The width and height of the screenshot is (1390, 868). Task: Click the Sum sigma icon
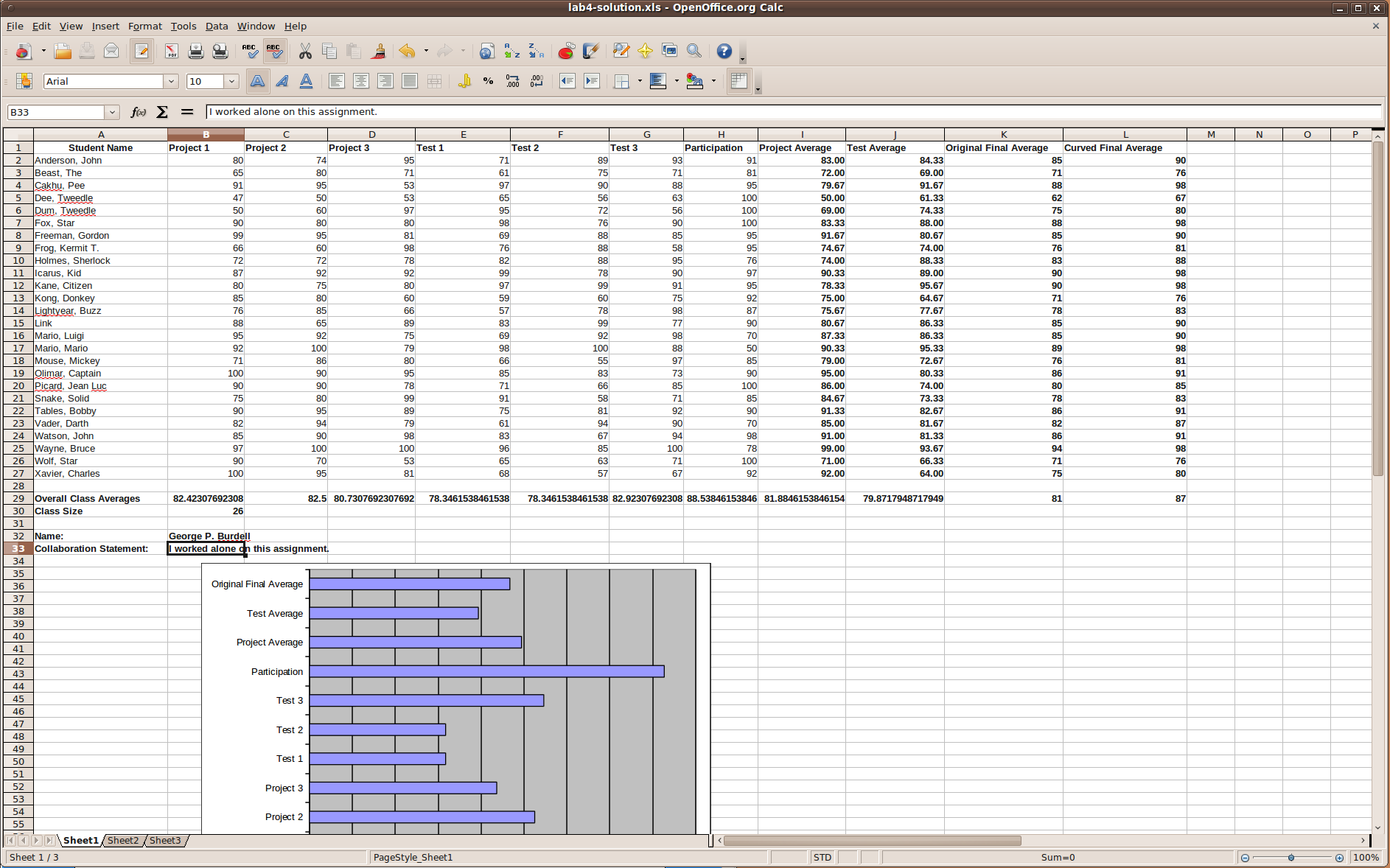(x=162, y=112)
